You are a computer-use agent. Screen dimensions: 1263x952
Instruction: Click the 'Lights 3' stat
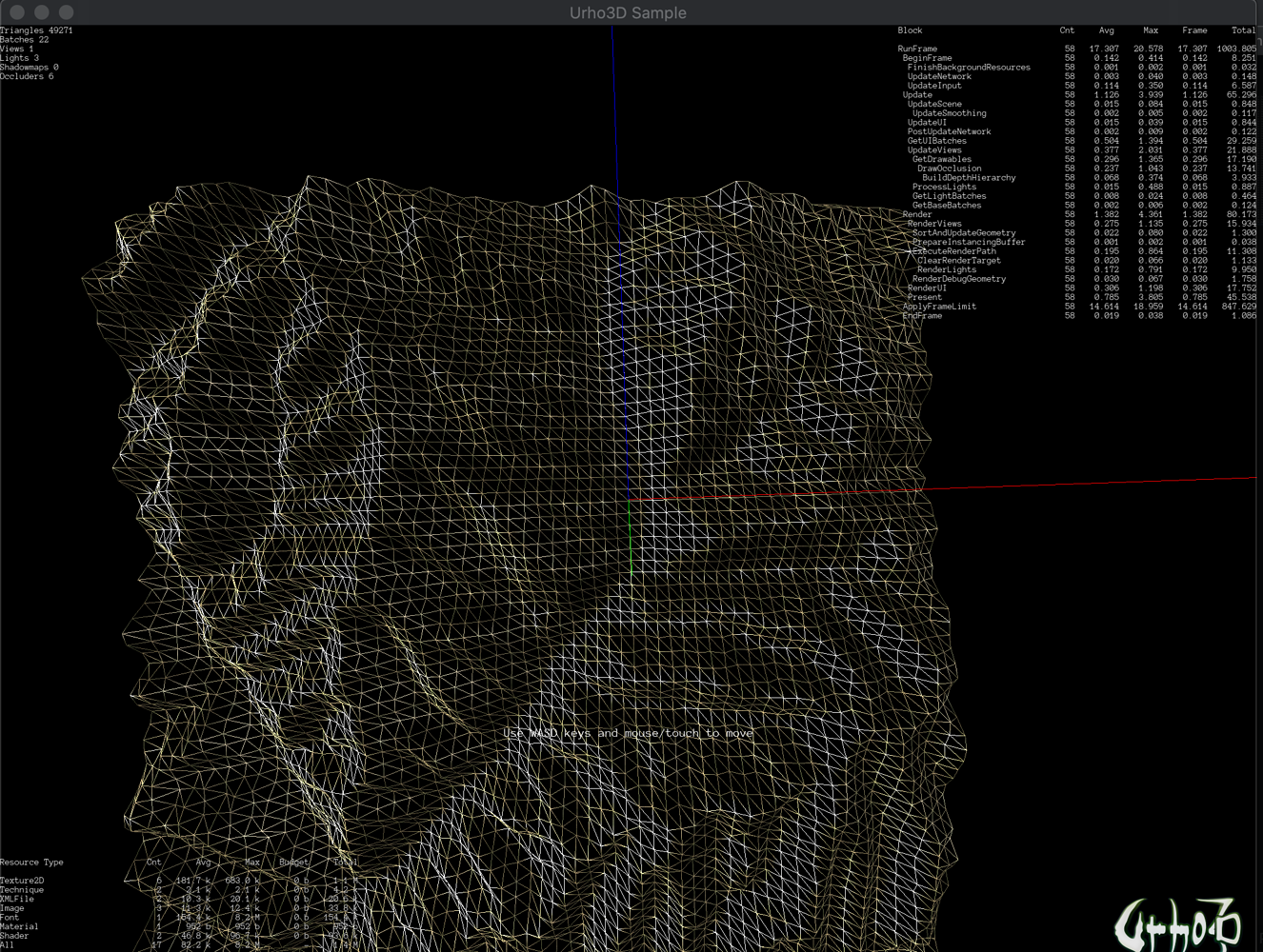click(x=20, y=58)
